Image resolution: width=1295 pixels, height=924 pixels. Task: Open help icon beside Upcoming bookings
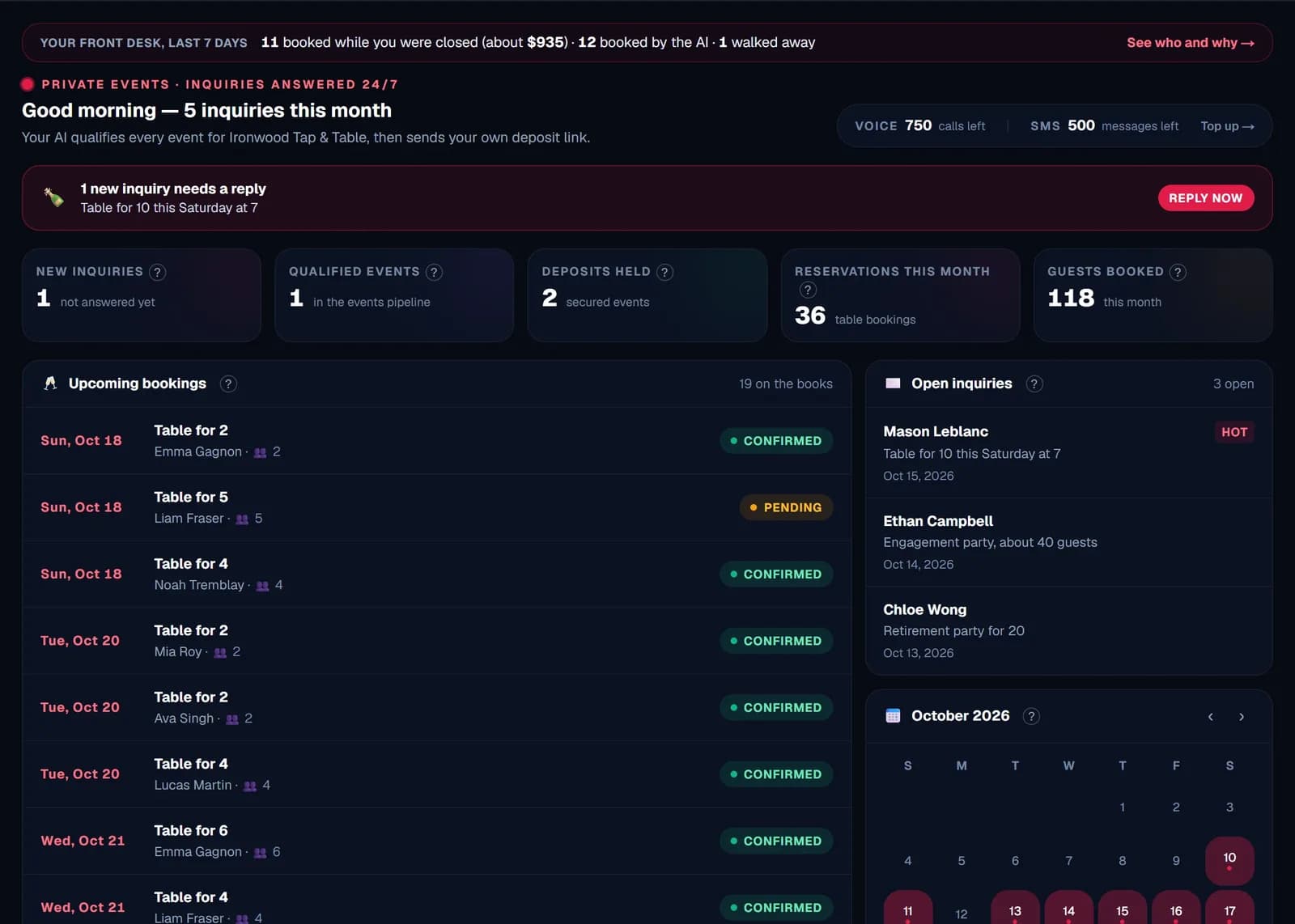(228, 384)
